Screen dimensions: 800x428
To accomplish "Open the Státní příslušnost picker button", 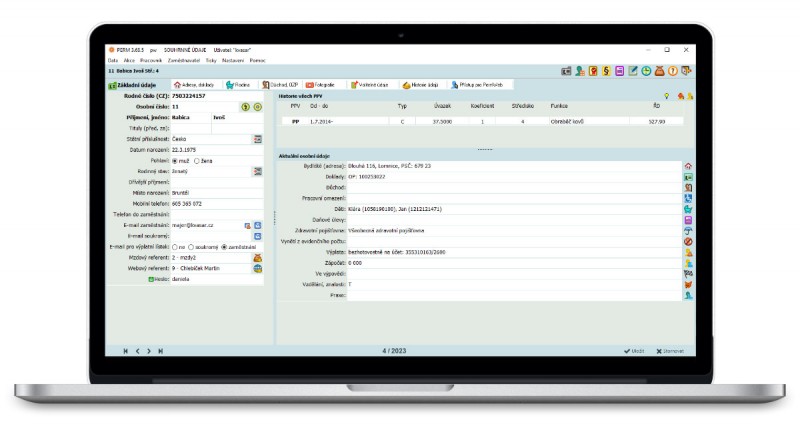I will tap(257, 139).
